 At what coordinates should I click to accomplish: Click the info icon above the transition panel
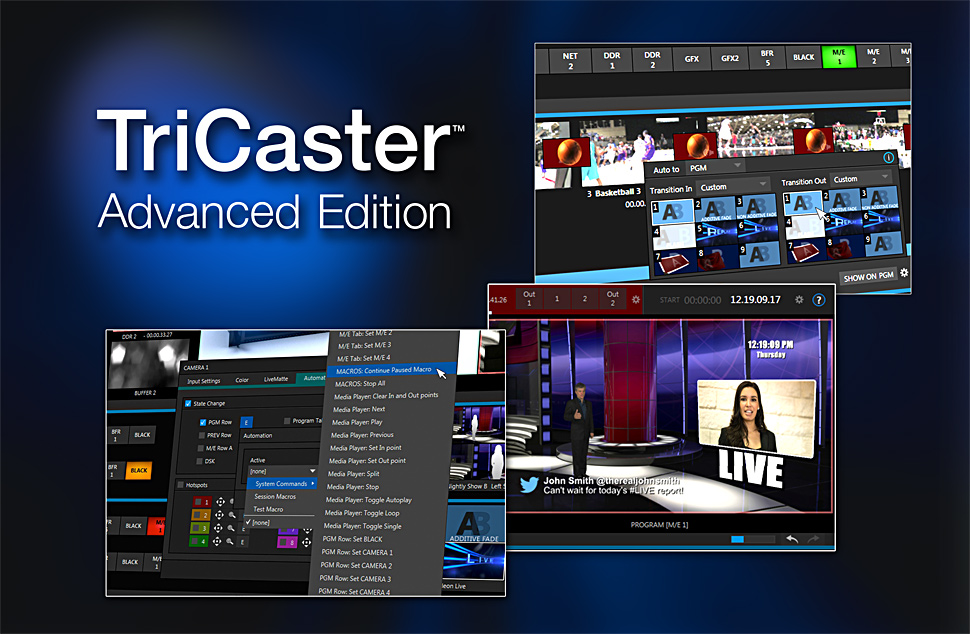pyautogui.click(x=888, y=158)
